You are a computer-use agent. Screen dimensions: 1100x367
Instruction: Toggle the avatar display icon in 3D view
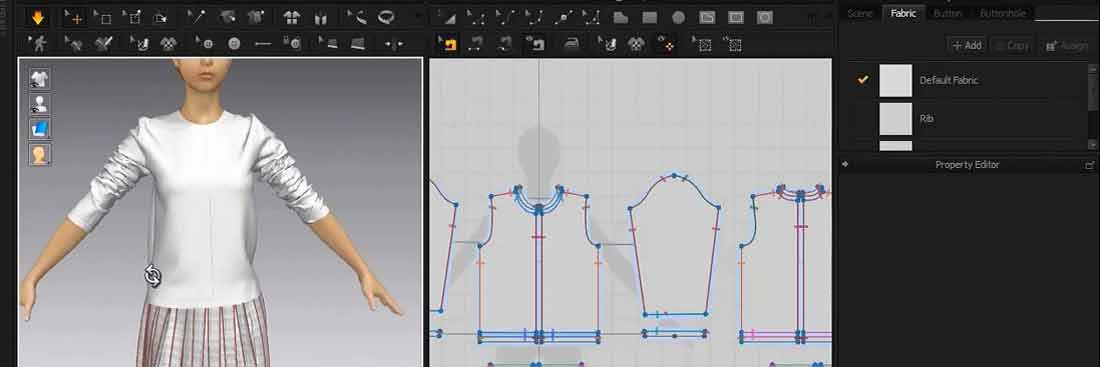[x=39, y=104]
